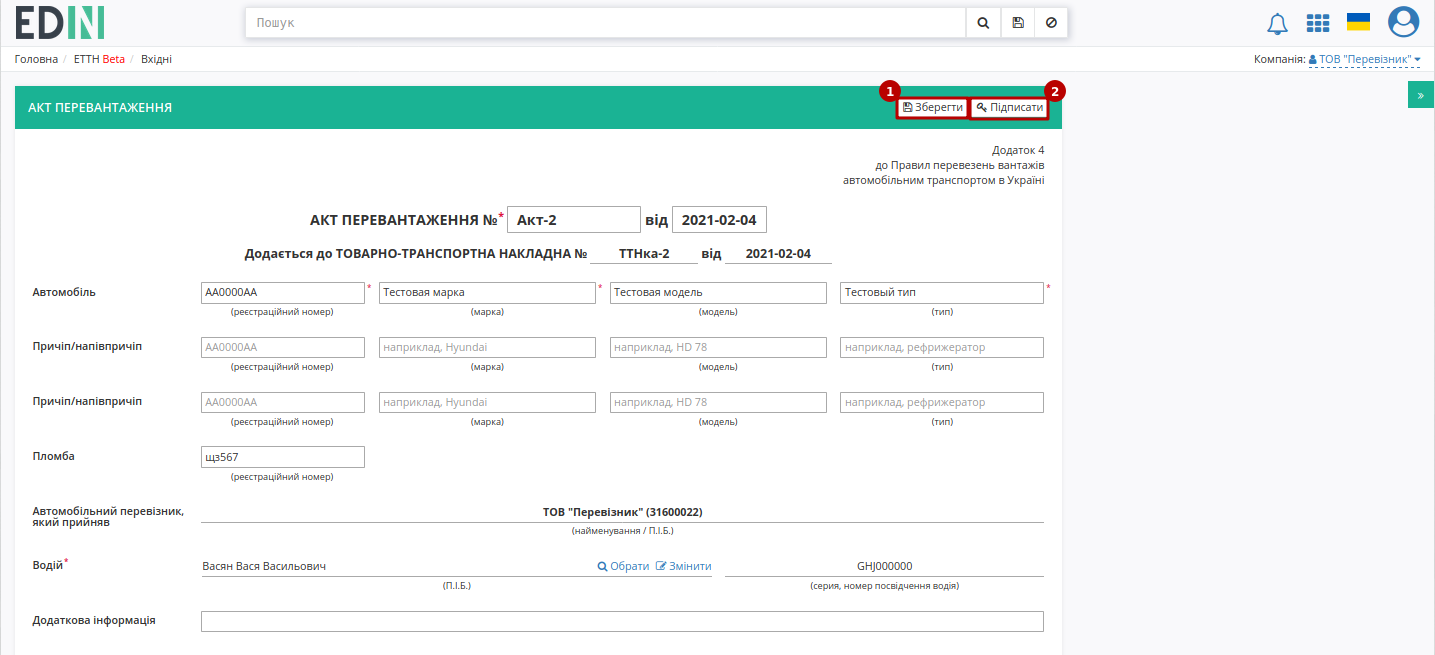The image size is (1435, 655).
Task: Open the company dropdown ТОВ "Перевізник"
Action: point(1364,60)
